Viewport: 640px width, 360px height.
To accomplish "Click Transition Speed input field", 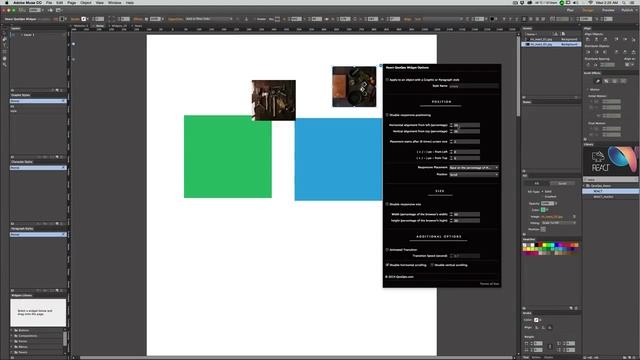I will [466, 256].
